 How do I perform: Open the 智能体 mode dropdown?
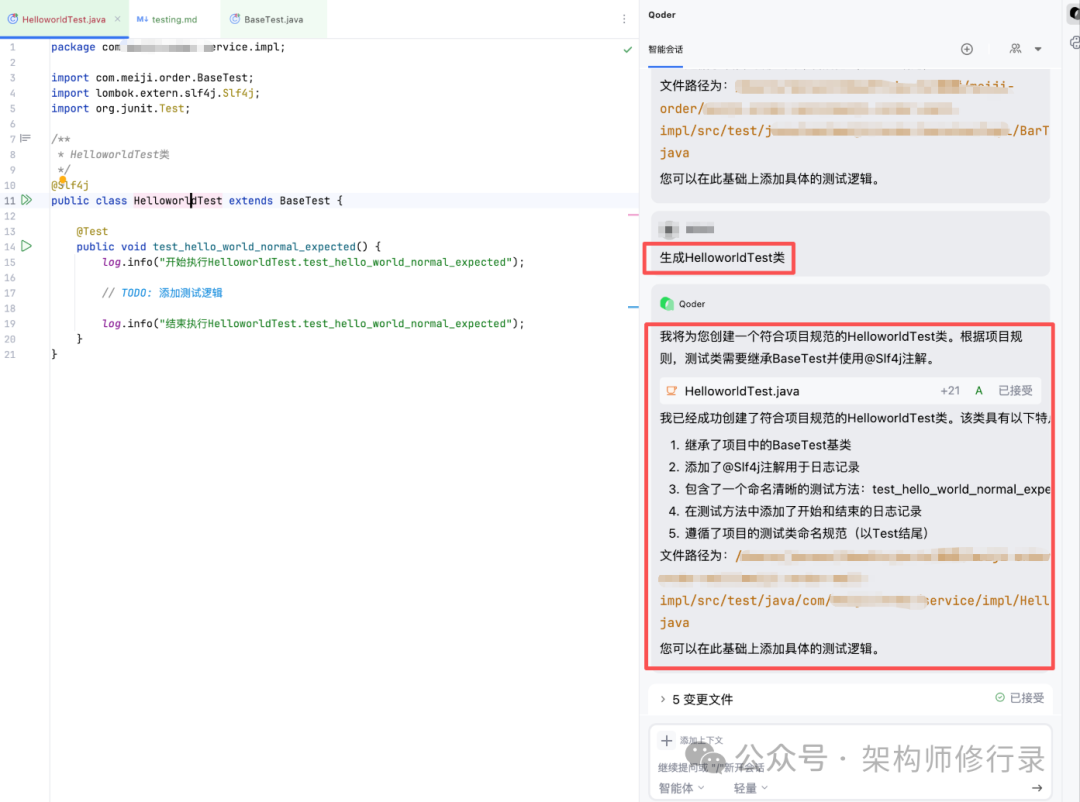click(x=681, y=788)
